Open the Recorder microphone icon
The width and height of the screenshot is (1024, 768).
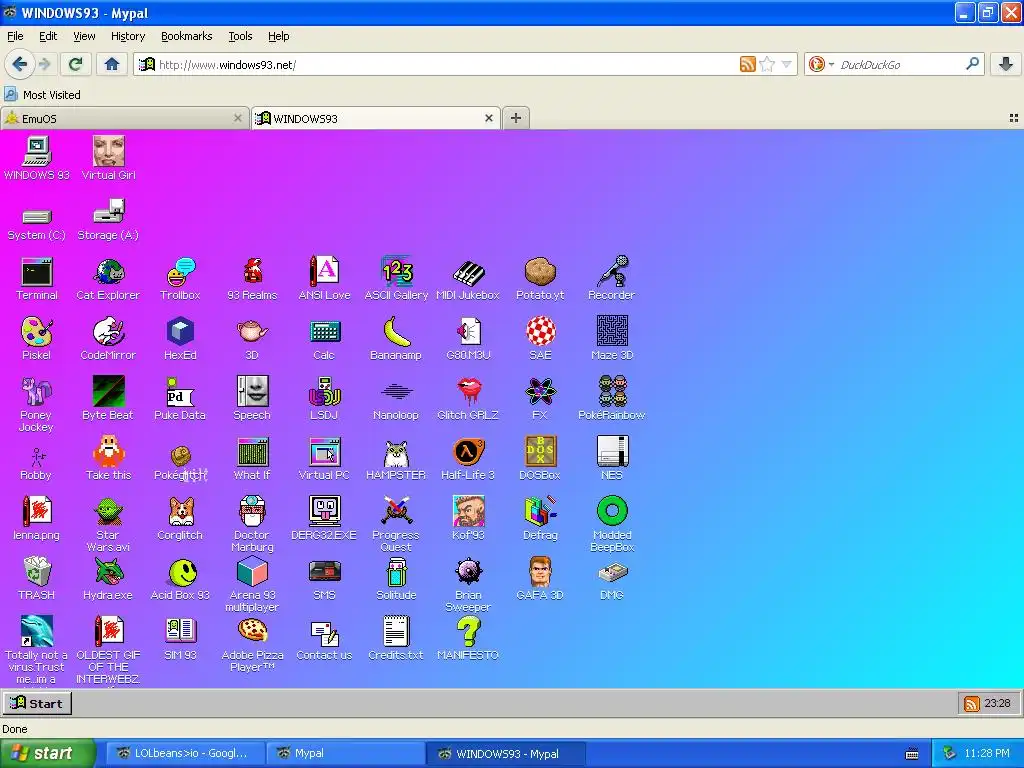[x=612, y=279]
